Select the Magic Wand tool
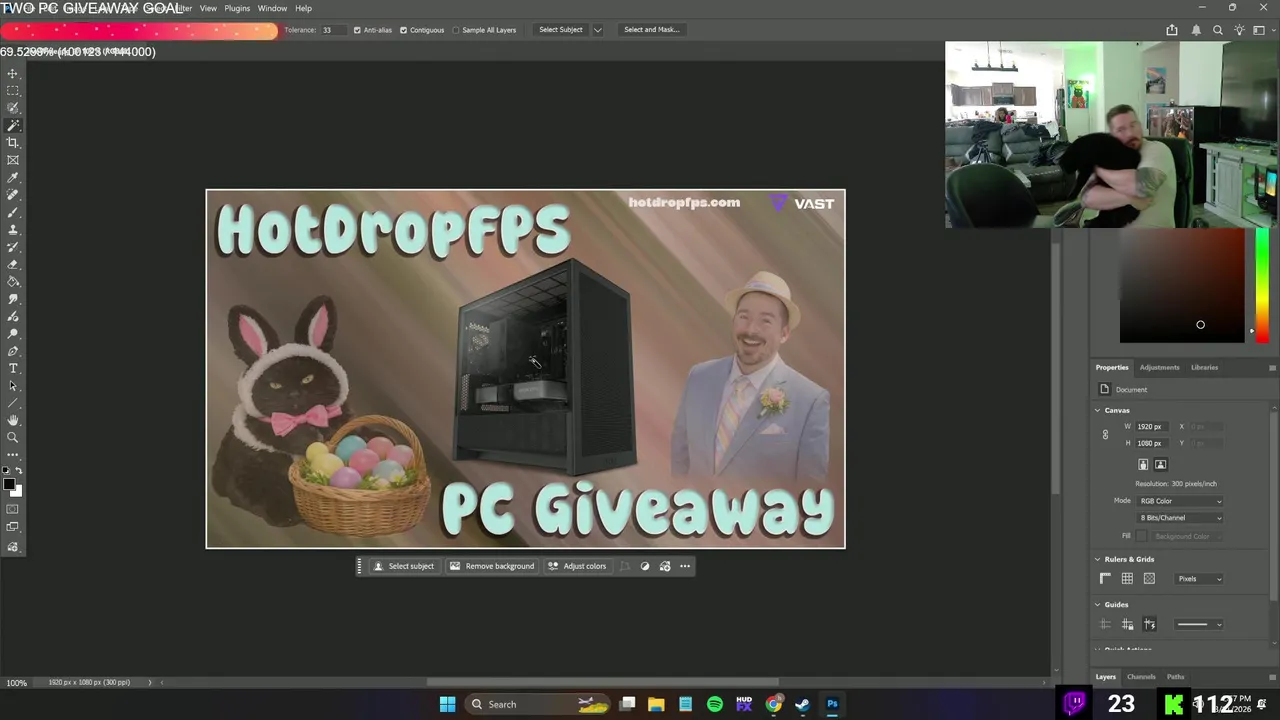Image resolution: width=1280 pixels, height=720 pixels. pos(13,126)
